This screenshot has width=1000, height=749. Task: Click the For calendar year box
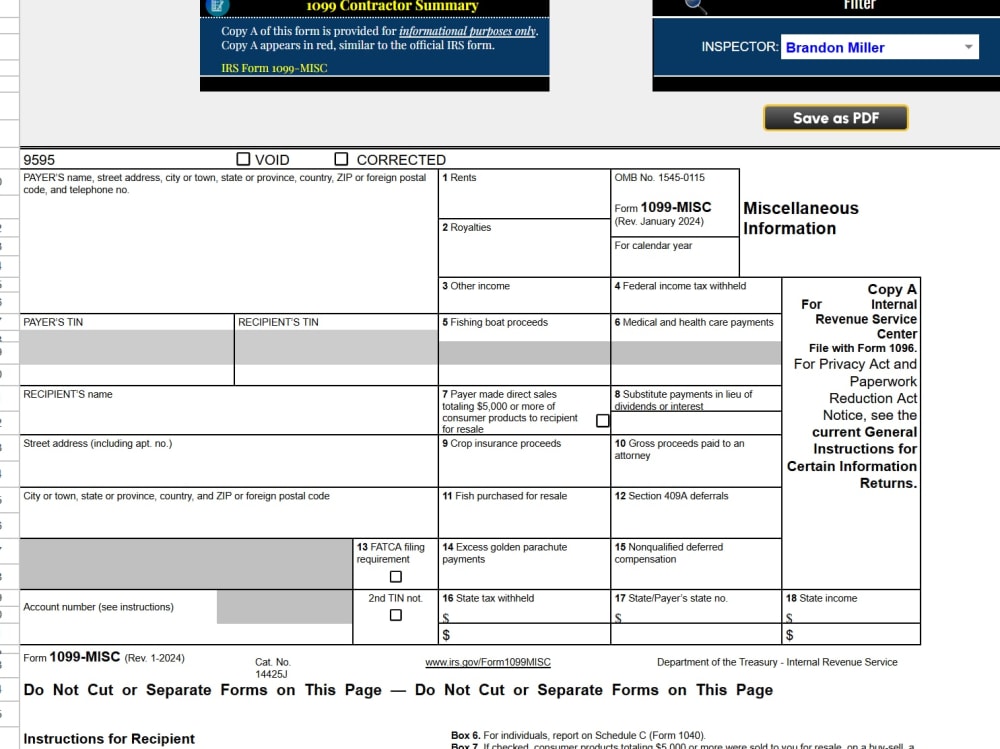[675, 257]
